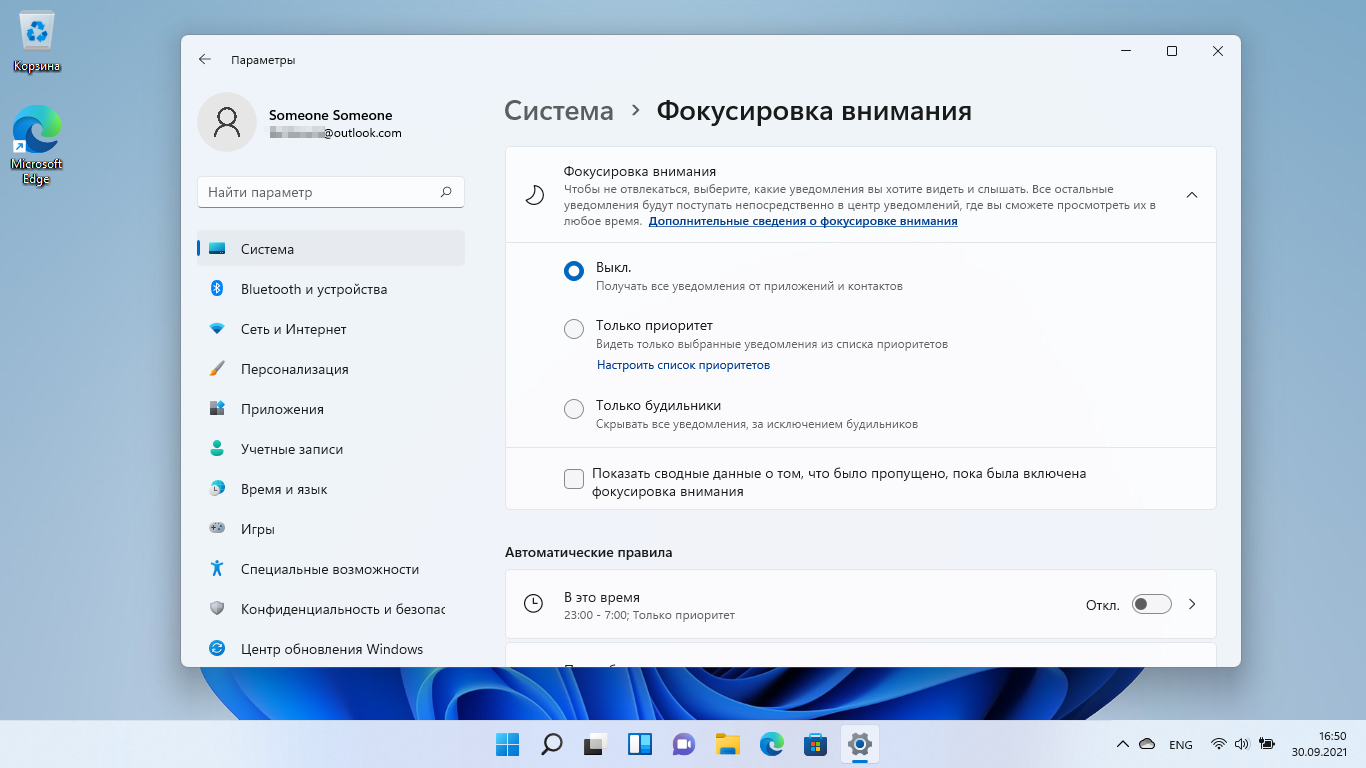Click the OneDrive cloud tray icon

(x=1147, y=744)
